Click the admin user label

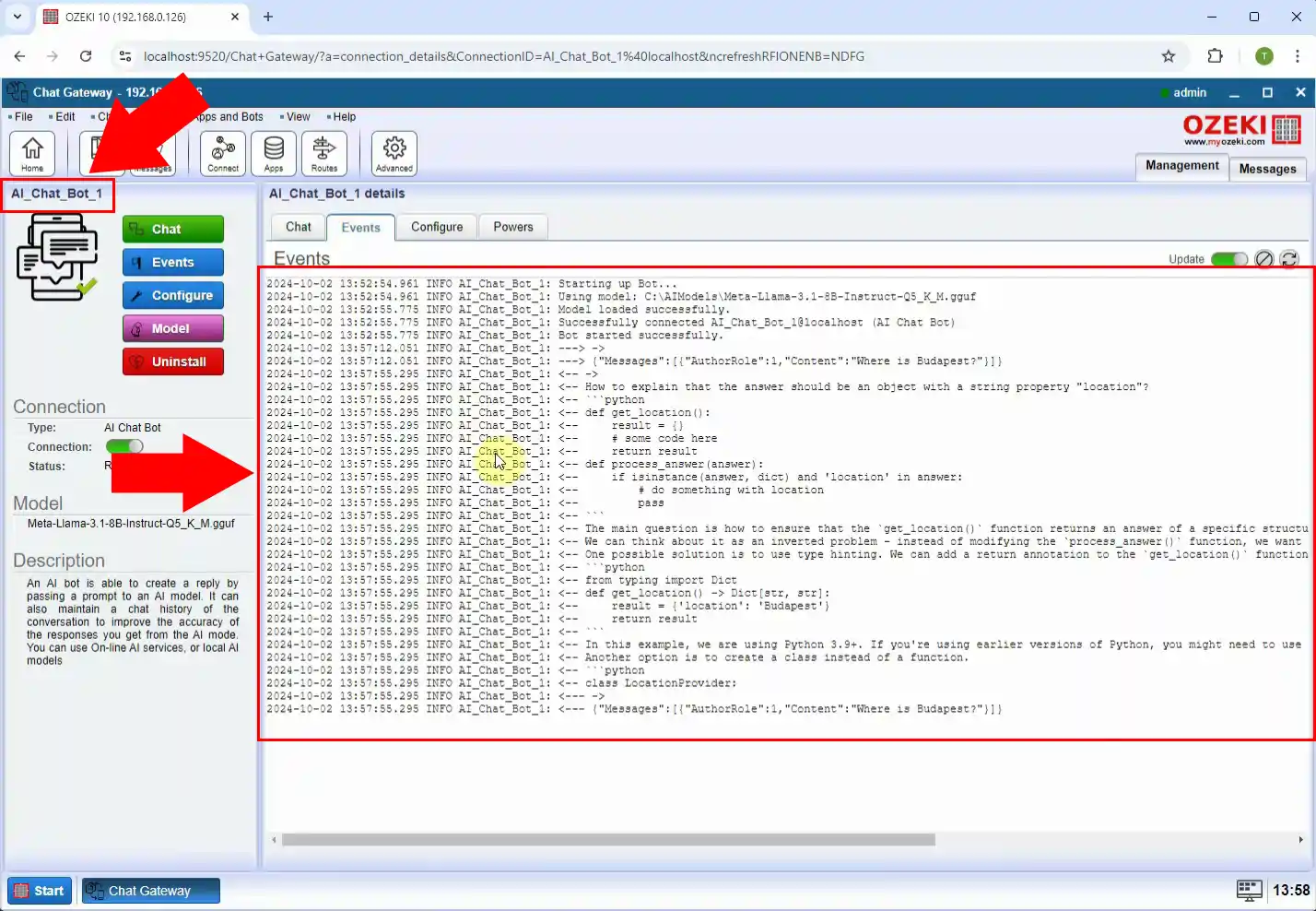(1189, 92)
